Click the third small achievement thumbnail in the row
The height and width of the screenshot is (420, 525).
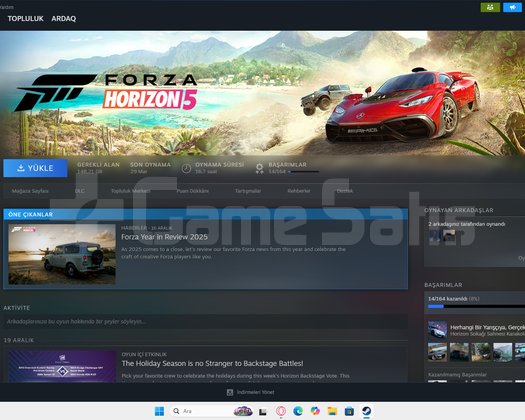481,352
